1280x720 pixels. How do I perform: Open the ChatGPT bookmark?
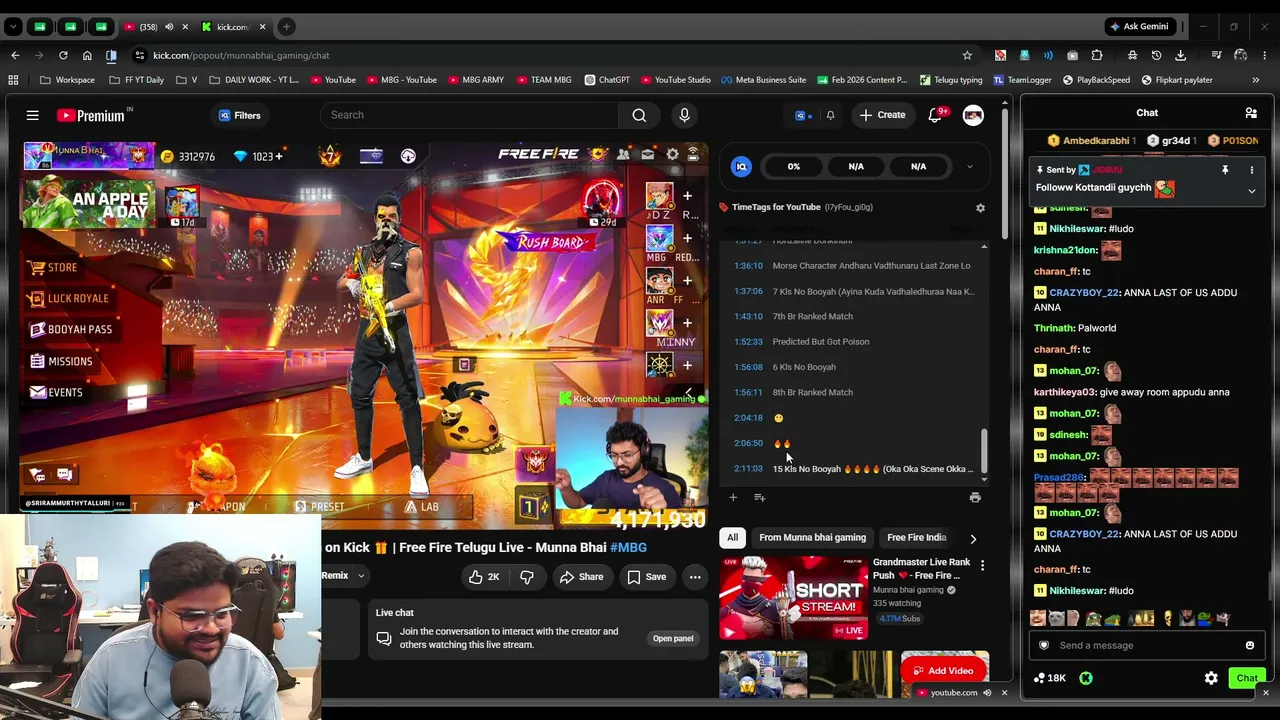coord(607,80)
